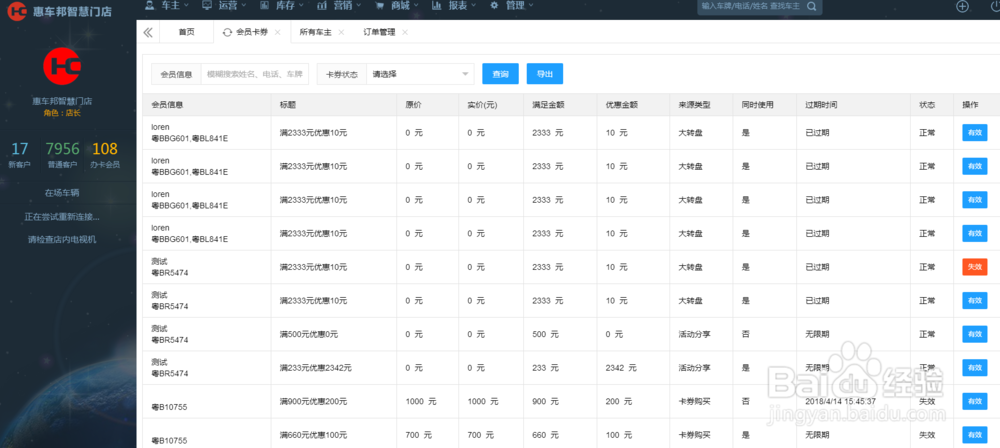Click the 原价 column header
This screenshot has width=1000, height=448.
(413, 105)
